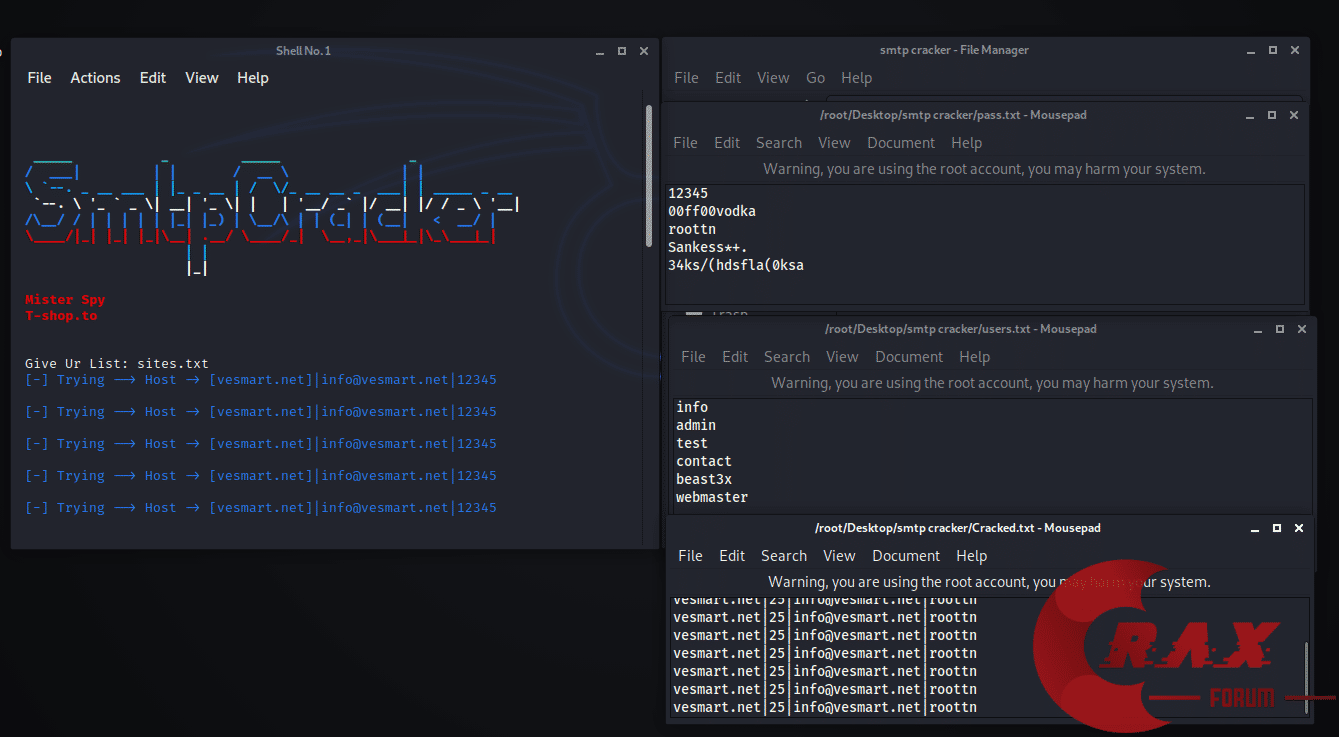This screenshot has width=1339, height=737.
Task: Open the terminal's Help menu
Action: 253,78
